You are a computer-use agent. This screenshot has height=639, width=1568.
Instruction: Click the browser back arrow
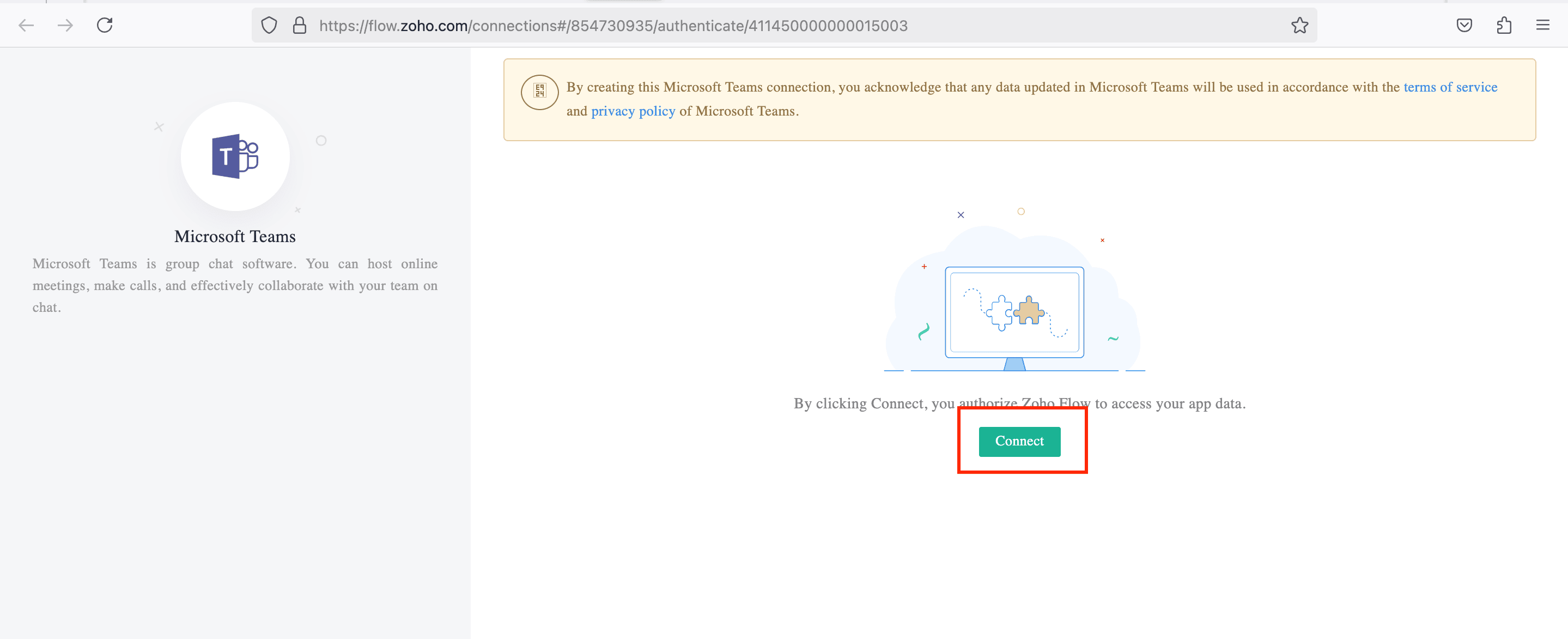pyautogui.click(x=26, y=25)
